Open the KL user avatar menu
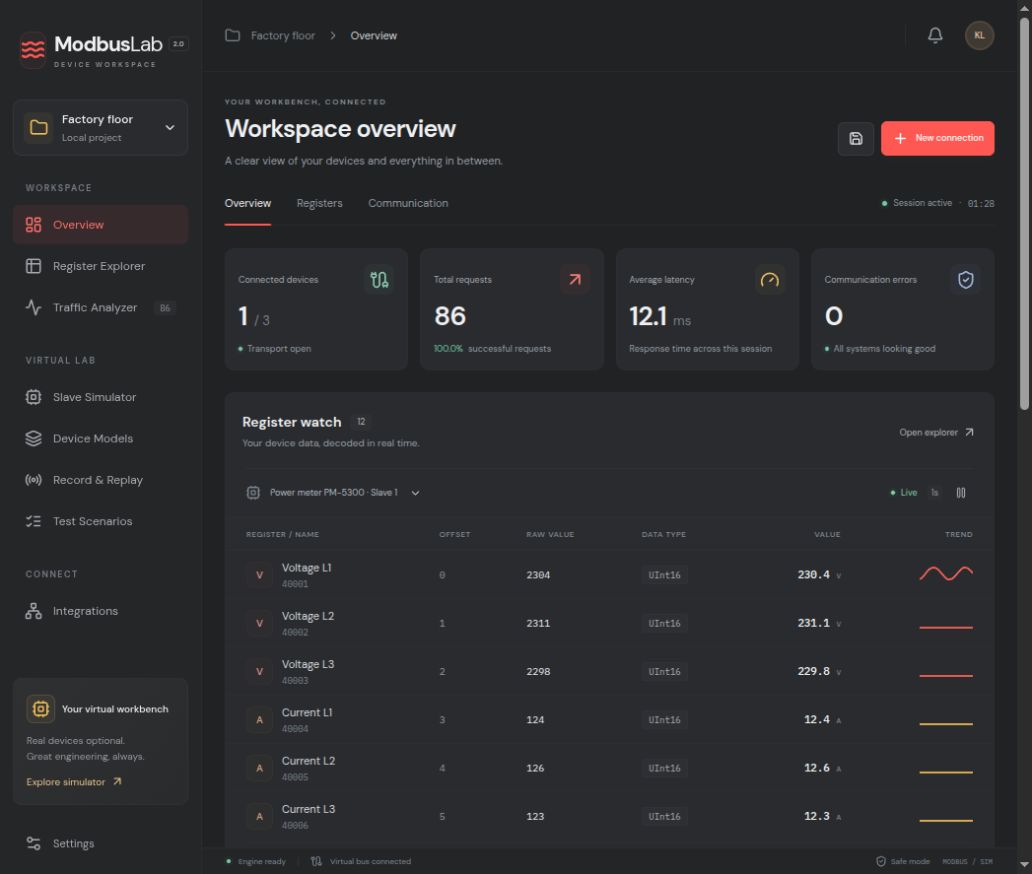Screen dimensions: 1032x874 (x=979, y=36)
